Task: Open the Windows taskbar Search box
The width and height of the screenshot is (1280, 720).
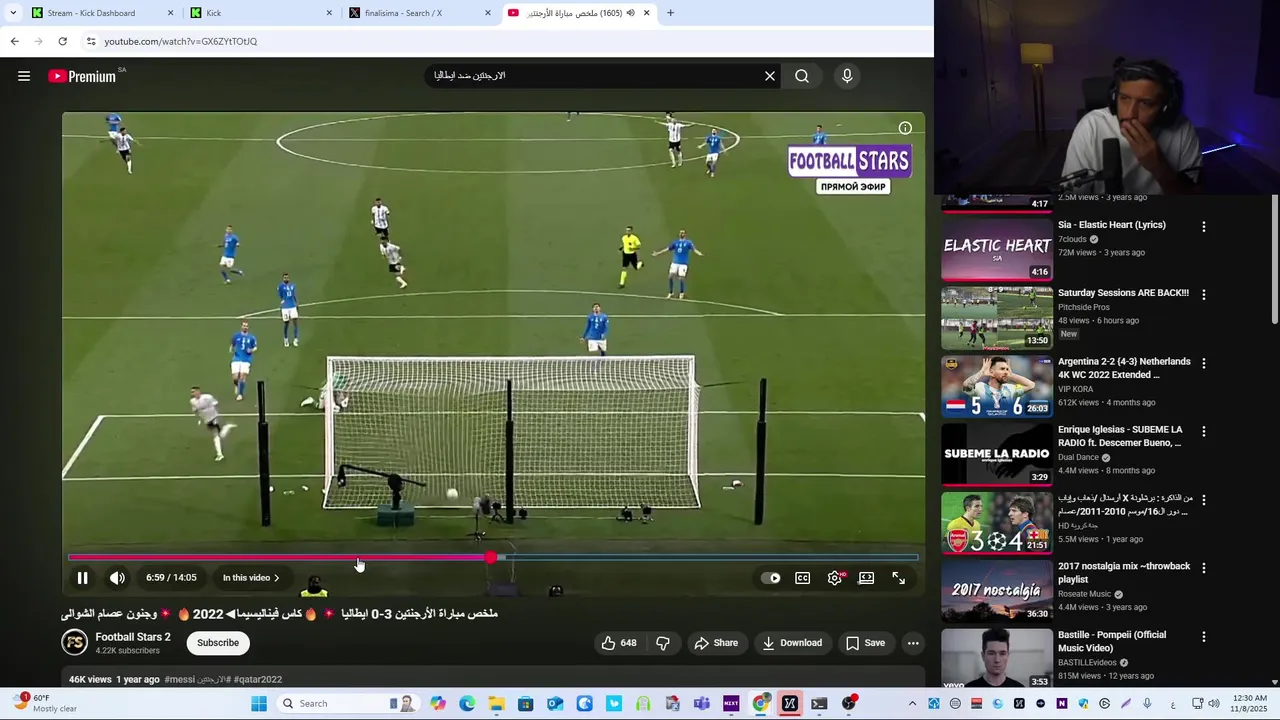Action: pos(348,704)
